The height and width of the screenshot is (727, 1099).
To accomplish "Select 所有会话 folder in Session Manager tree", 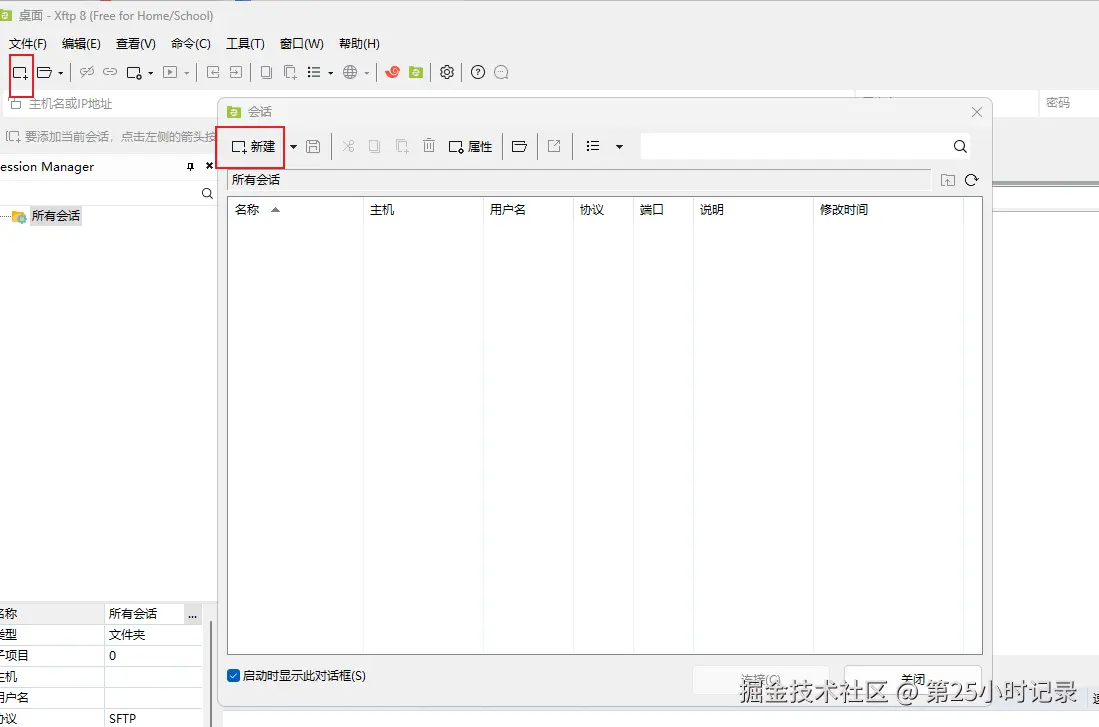I will pos(55,216).
